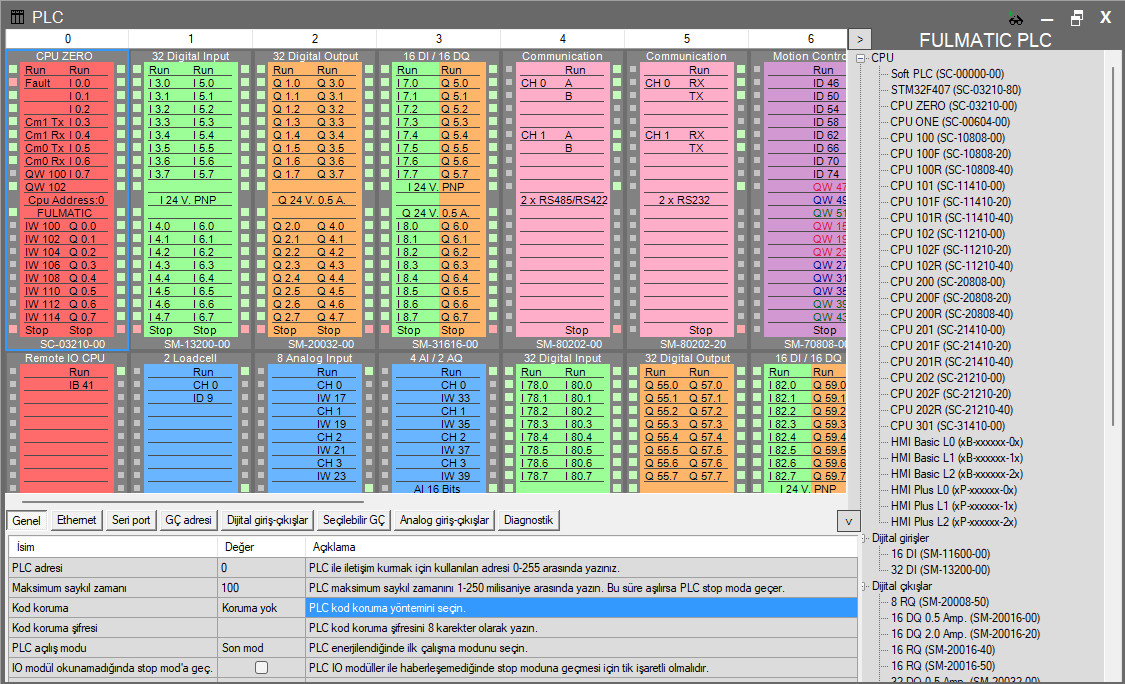Open the PLC açılış modu value dropdown
The image size is (1125, 684).
tap(260, 647)
